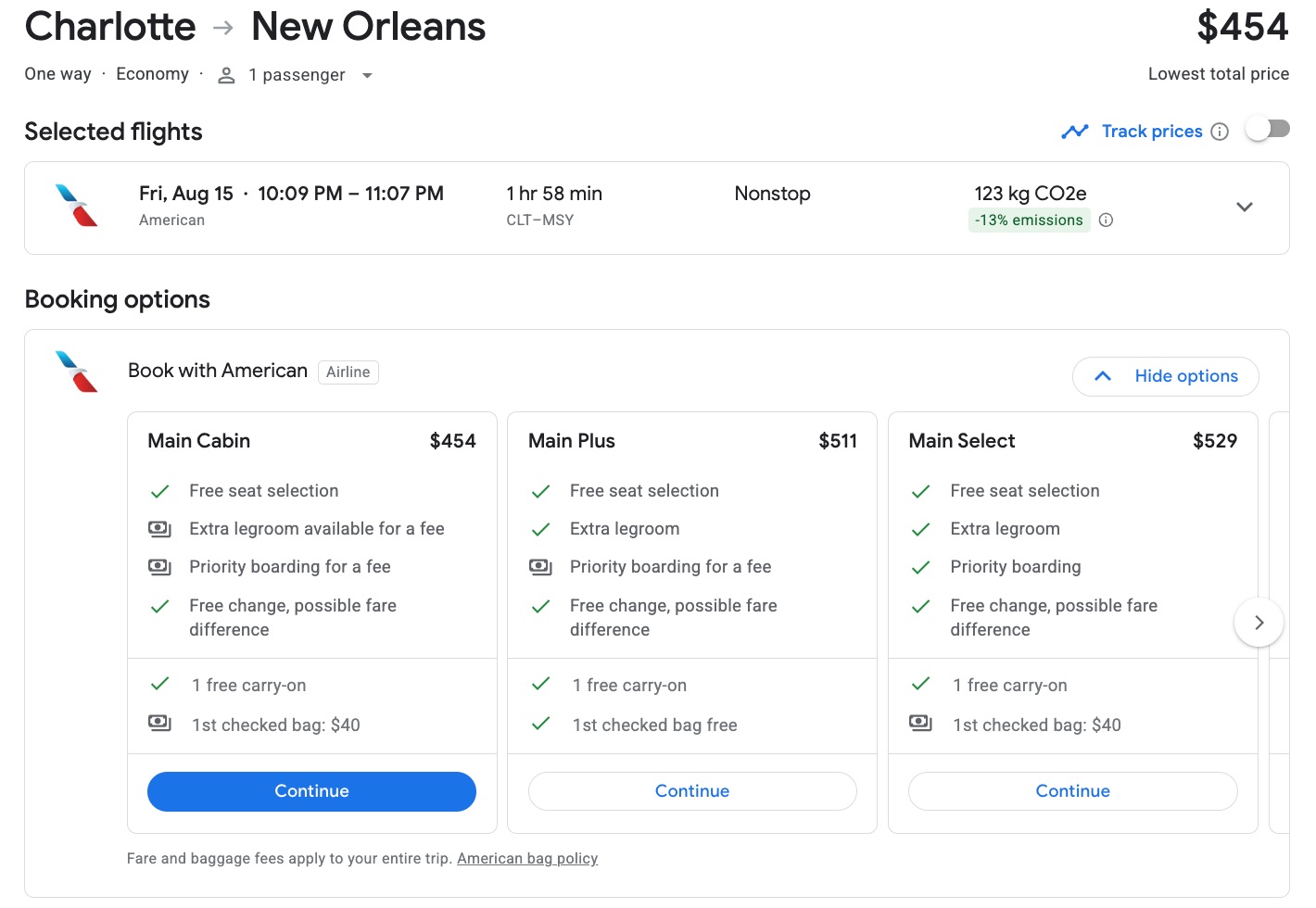This screenshot has width=1316, height=908.
Task: Click the Main Cabin fare title
Action: [x=199, y=441]
